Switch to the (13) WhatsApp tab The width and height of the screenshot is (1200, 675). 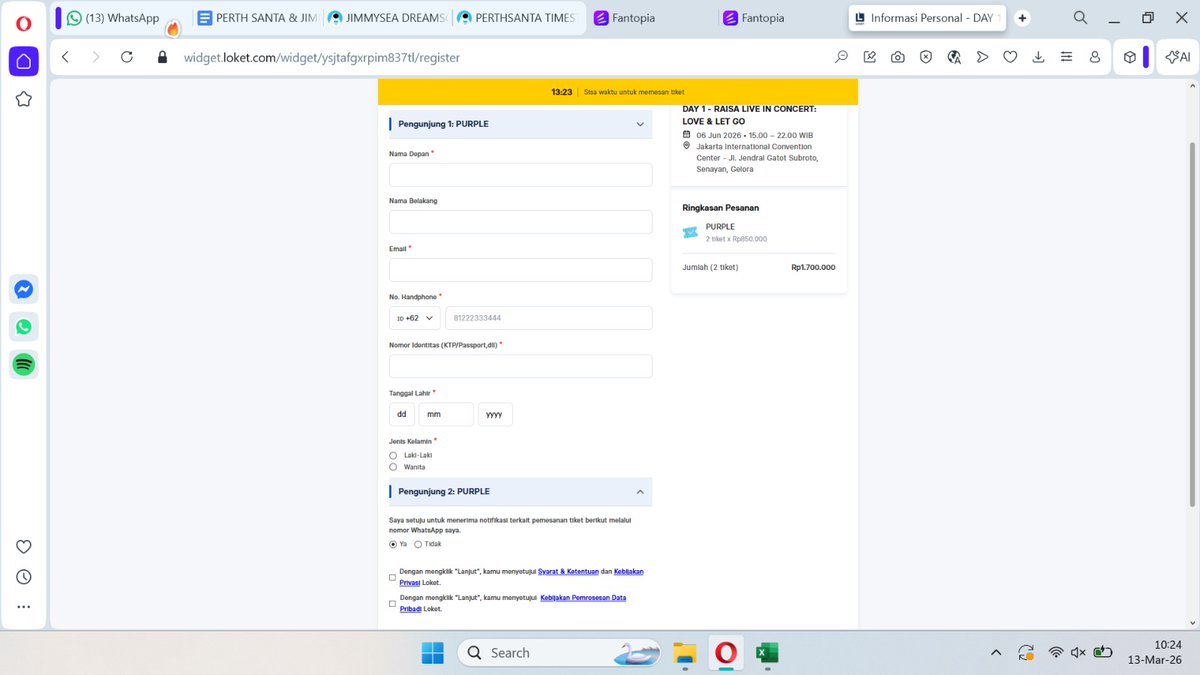click(x=120, y=18)
